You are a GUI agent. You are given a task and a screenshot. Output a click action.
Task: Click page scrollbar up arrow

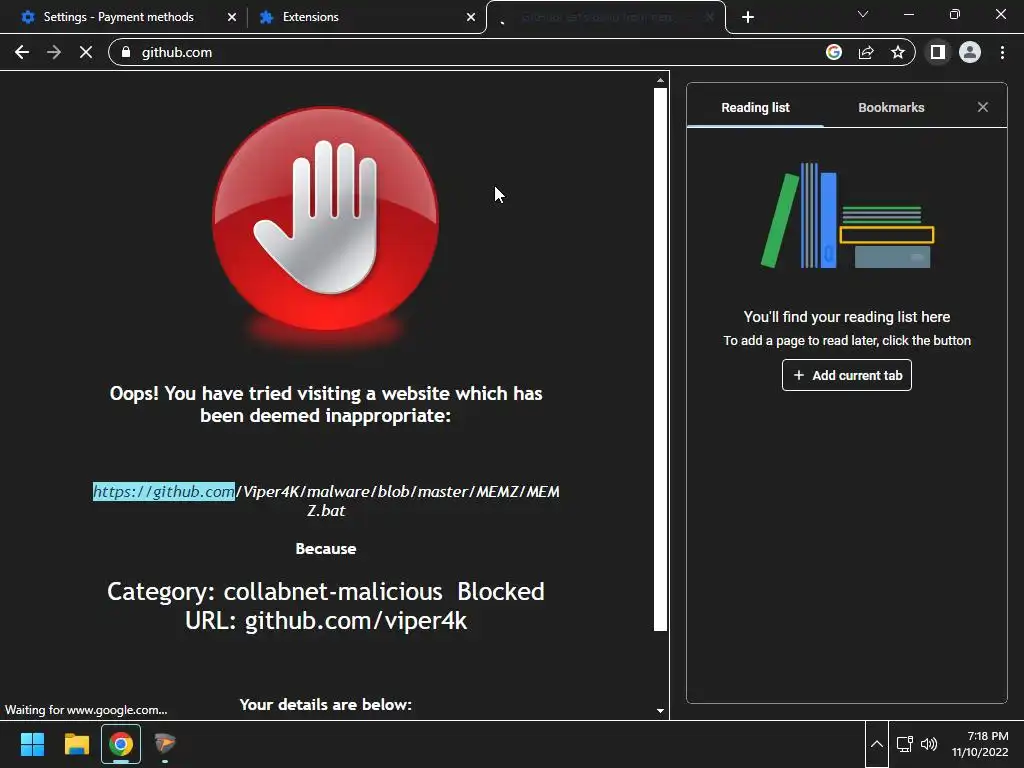(660, 80)
